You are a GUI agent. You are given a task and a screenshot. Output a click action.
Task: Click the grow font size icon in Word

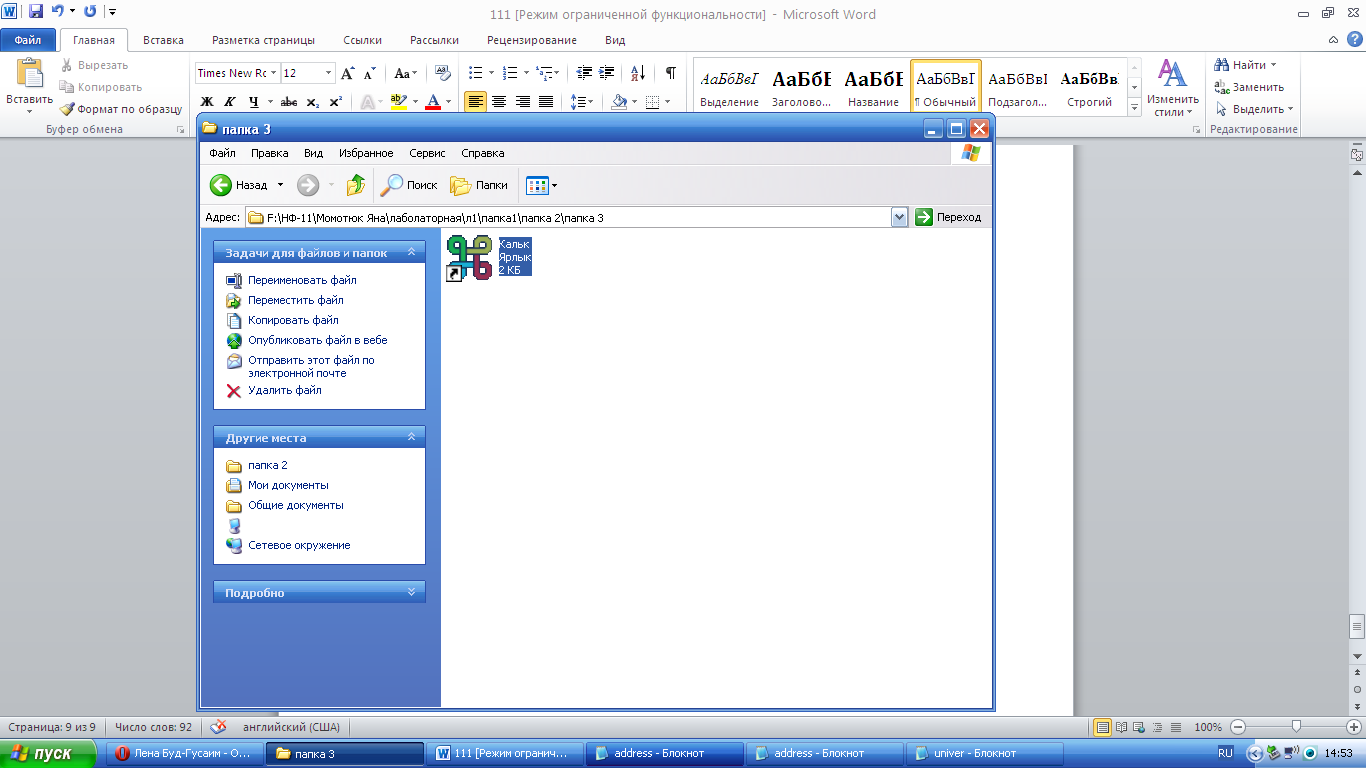[348, 73]
